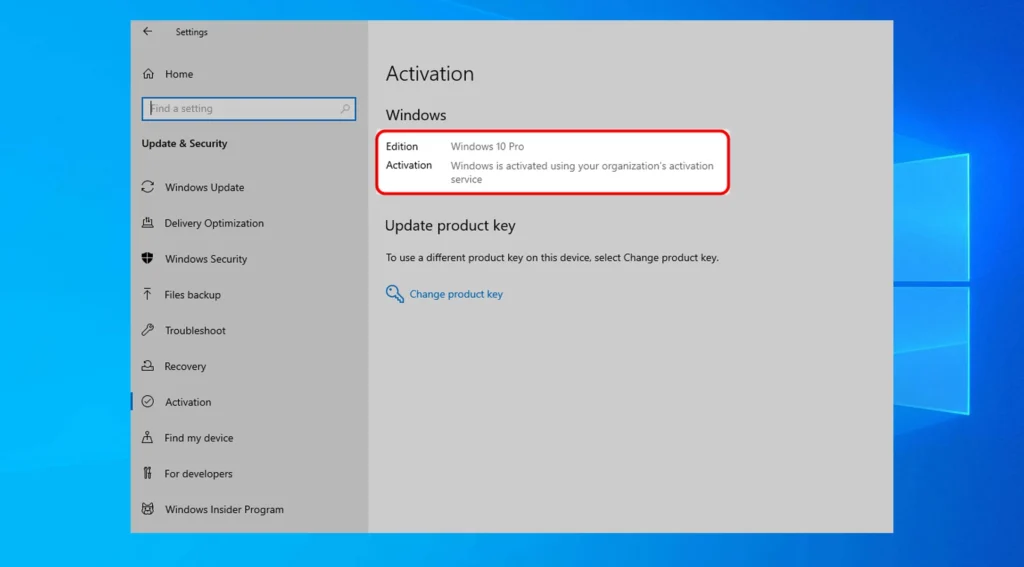Screen dimensions: 1024x567
Task: Click the Windows 10 Pro edition value
Action: click(x=487, y=146)
